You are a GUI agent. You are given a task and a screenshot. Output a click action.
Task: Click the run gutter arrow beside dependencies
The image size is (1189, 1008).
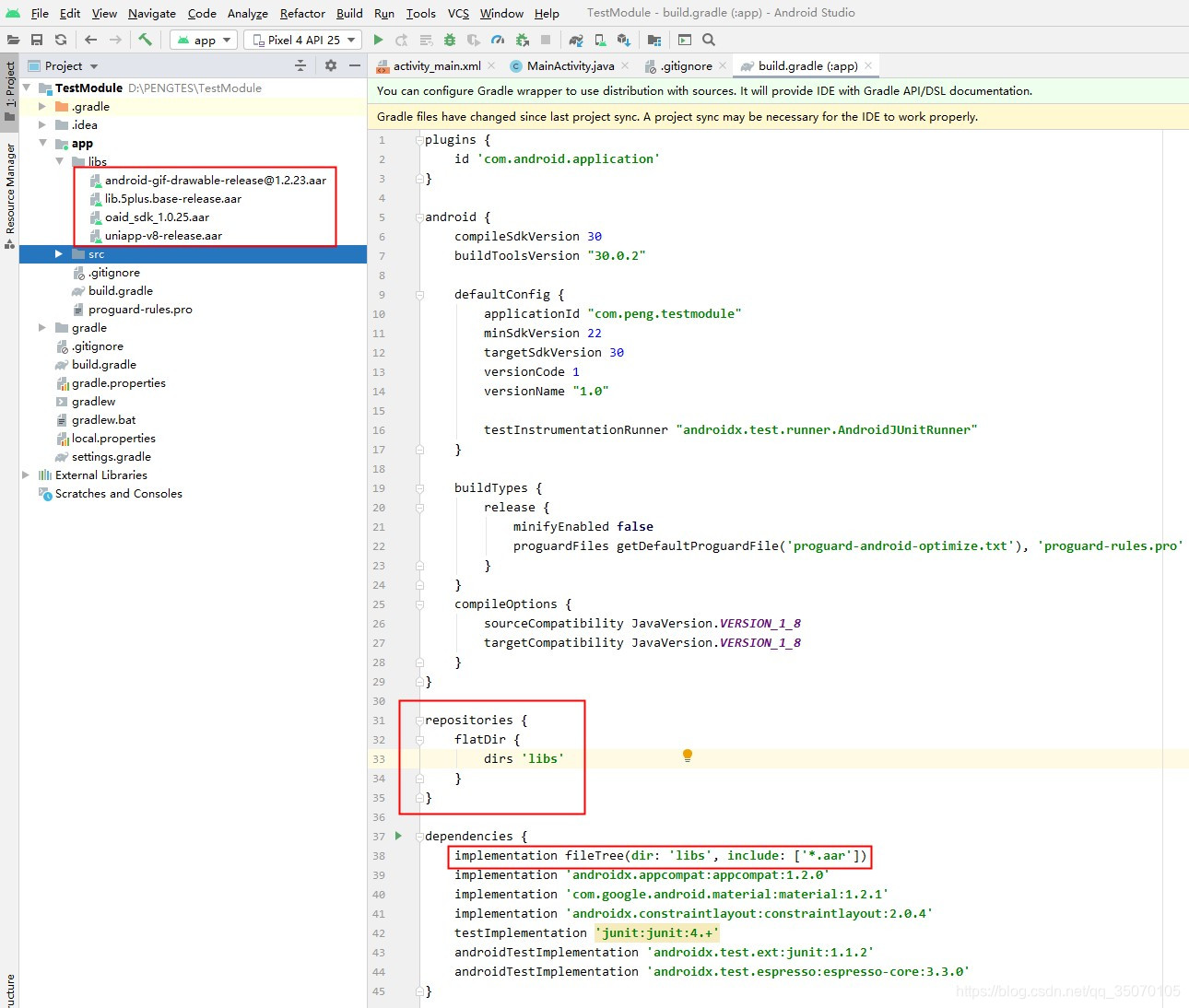(x=398, y=836)
